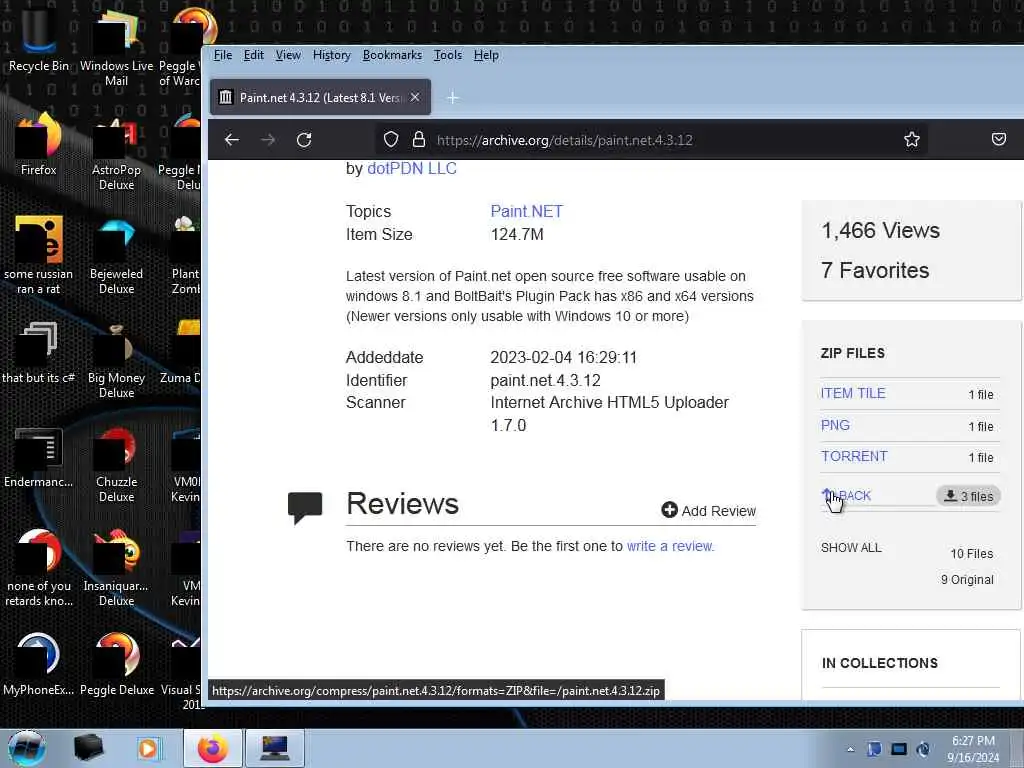Click Add Review

[x=709, y=511]
